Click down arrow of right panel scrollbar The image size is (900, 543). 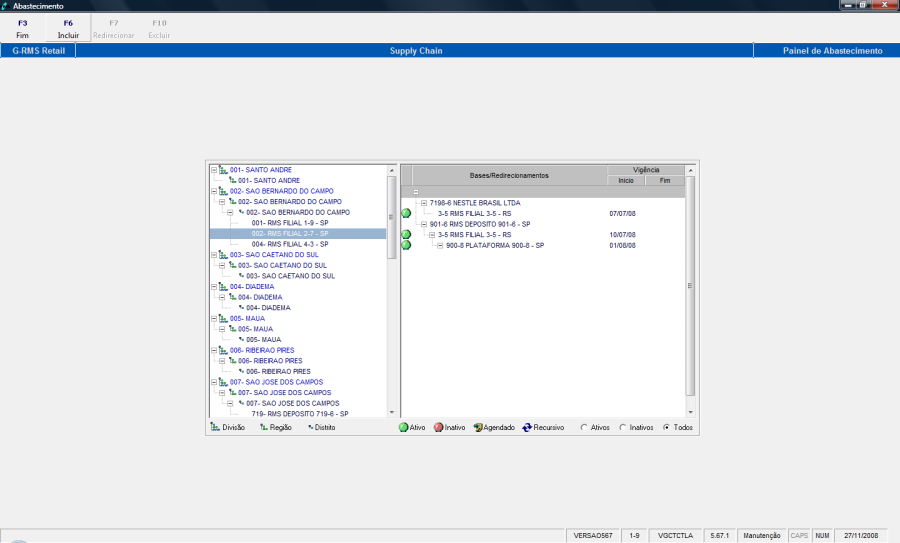690,412
